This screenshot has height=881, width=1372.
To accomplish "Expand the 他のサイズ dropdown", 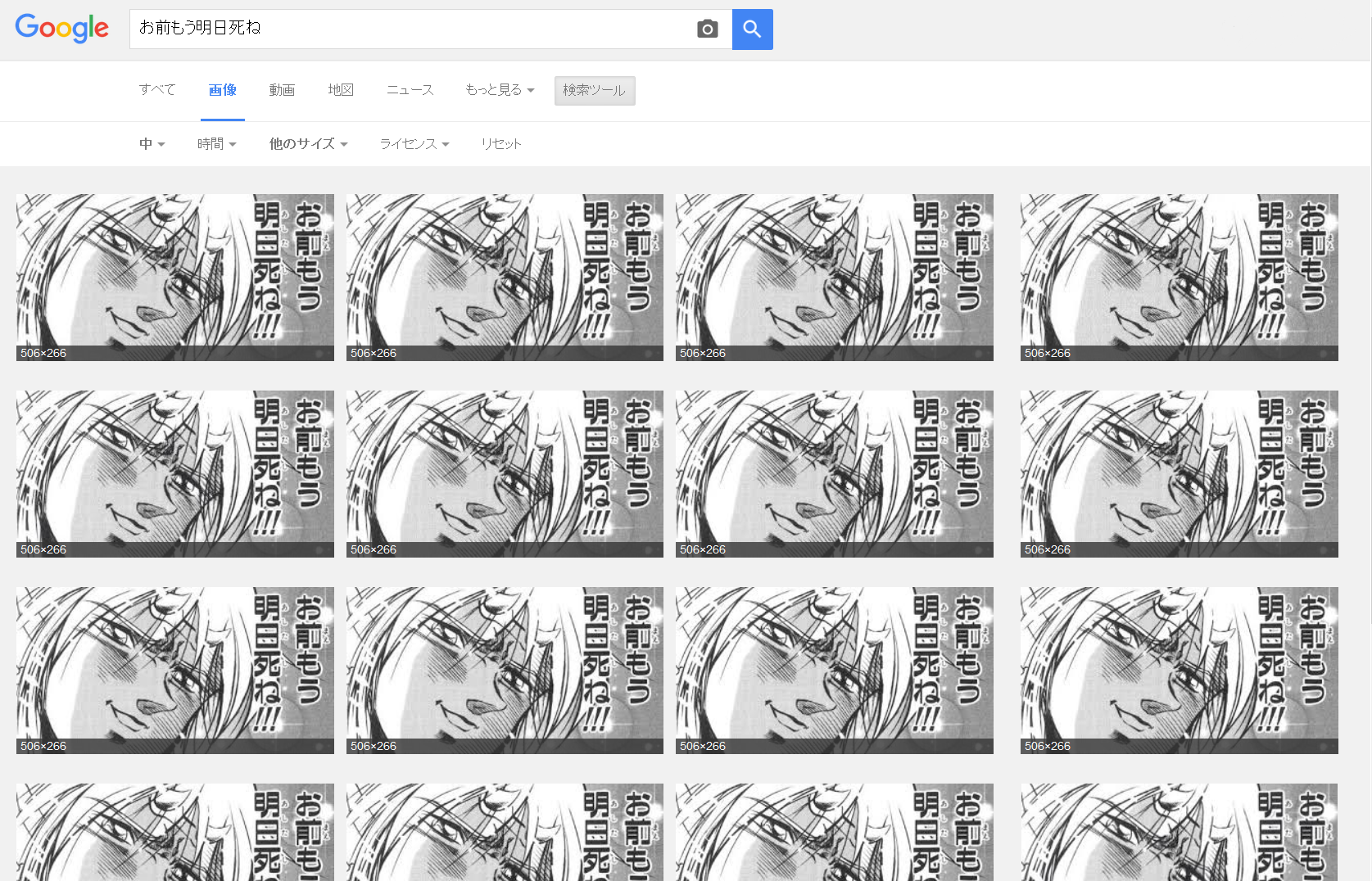I will [308, 143].
